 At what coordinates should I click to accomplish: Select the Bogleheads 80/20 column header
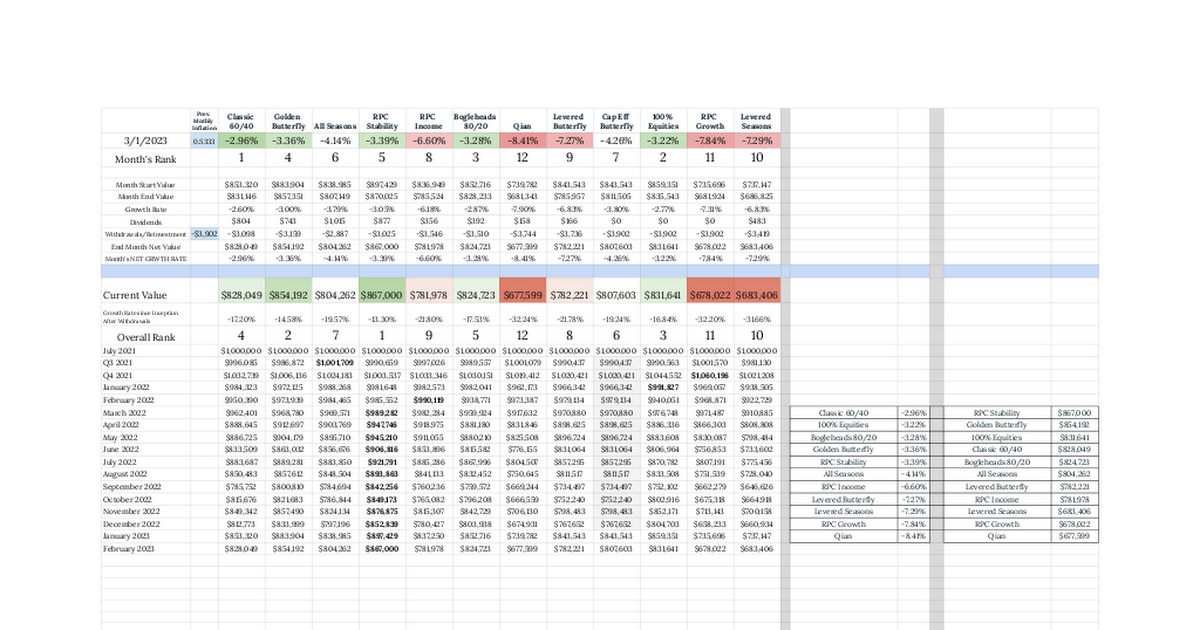tap(476, 121)
